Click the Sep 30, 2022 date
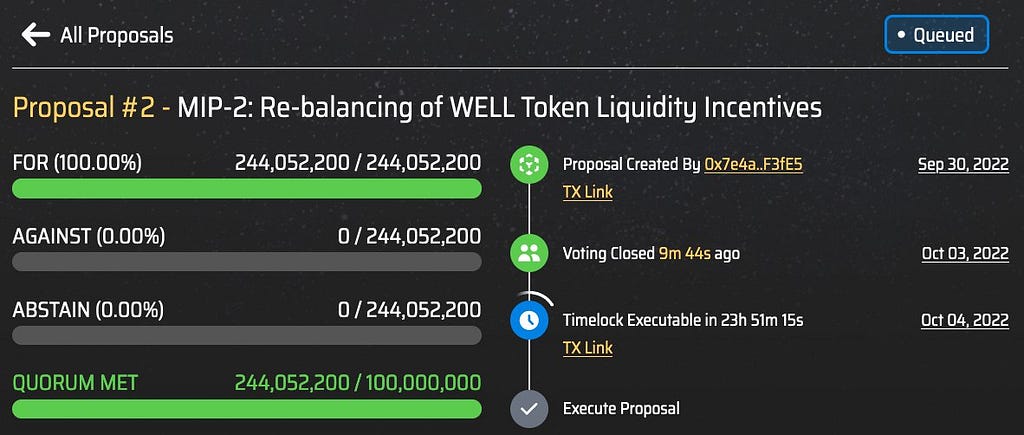This screenshot has width=1024, height=435. tap(963, 165)
